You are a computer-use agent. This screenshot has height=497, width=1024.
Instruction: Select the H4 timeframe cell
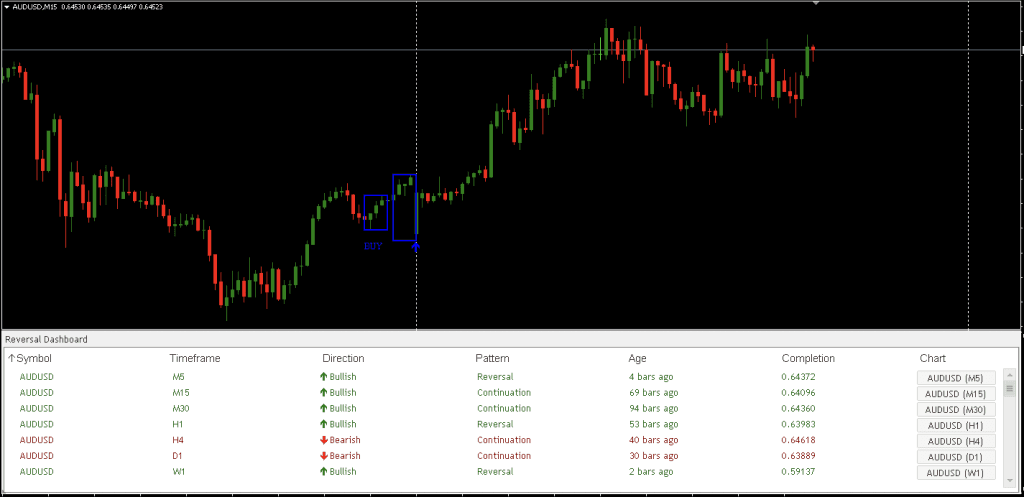(178, 440)
